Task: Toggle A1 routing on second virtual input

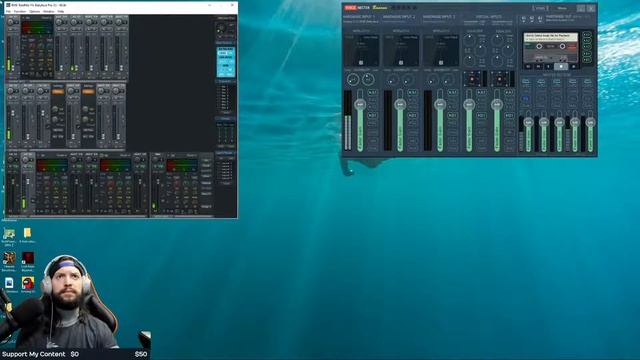Action: click(509, 93)
